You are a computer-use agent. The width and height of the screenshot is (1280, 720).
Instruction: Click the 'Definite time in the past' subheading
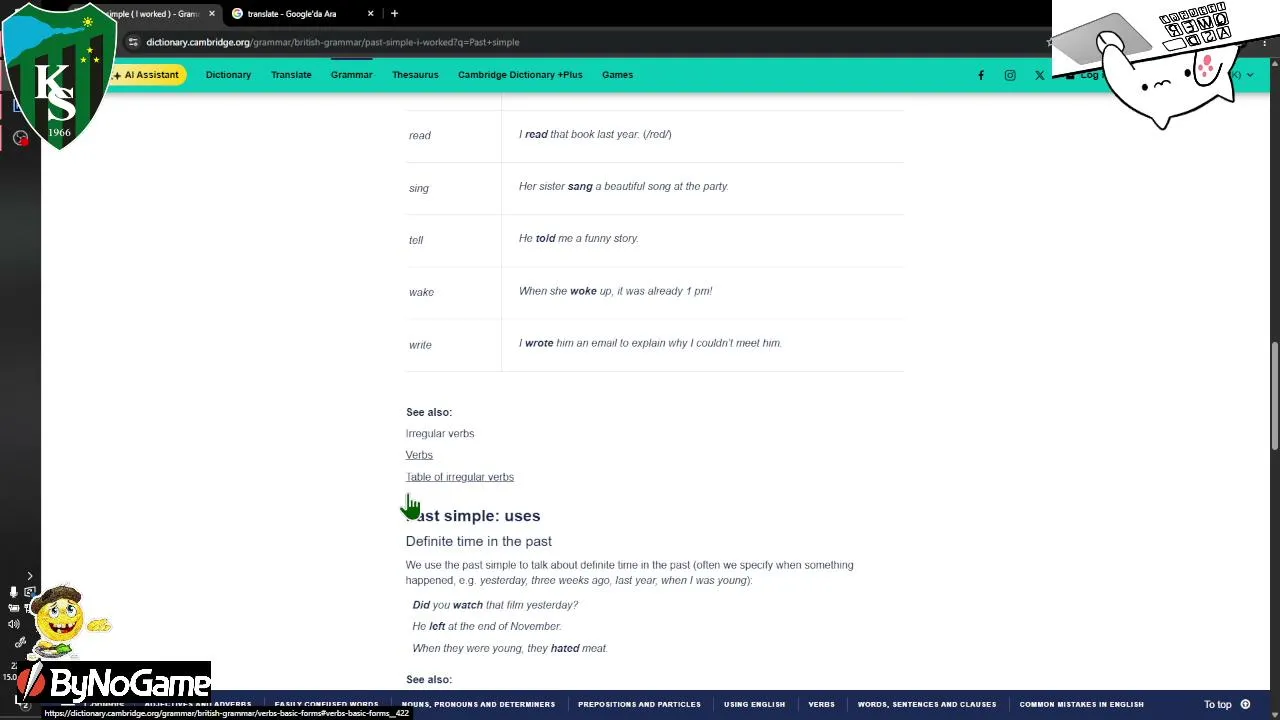click(479, 541)
